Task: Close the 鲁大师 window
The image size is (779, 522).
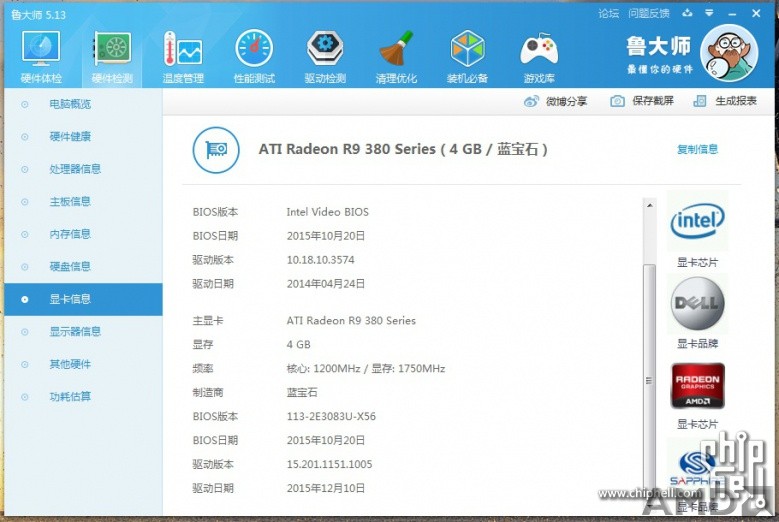Action: 756,13
